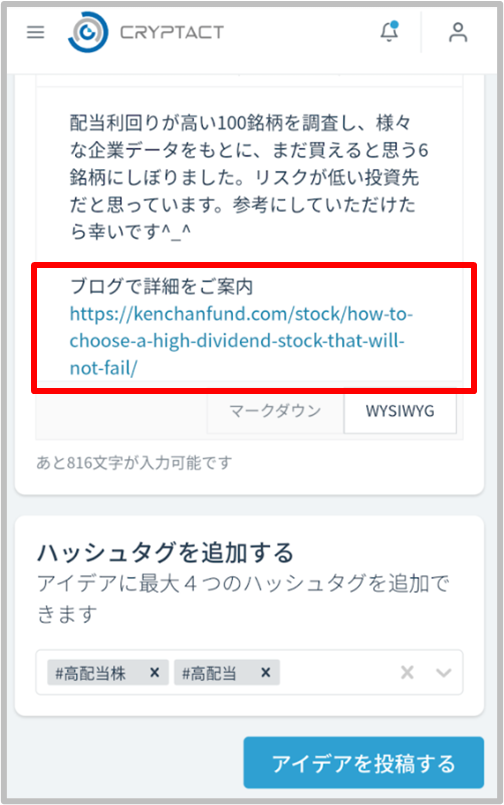Switch editor to マークダウン mode
This screenshot has width=504, height=805.
point(275,411)
